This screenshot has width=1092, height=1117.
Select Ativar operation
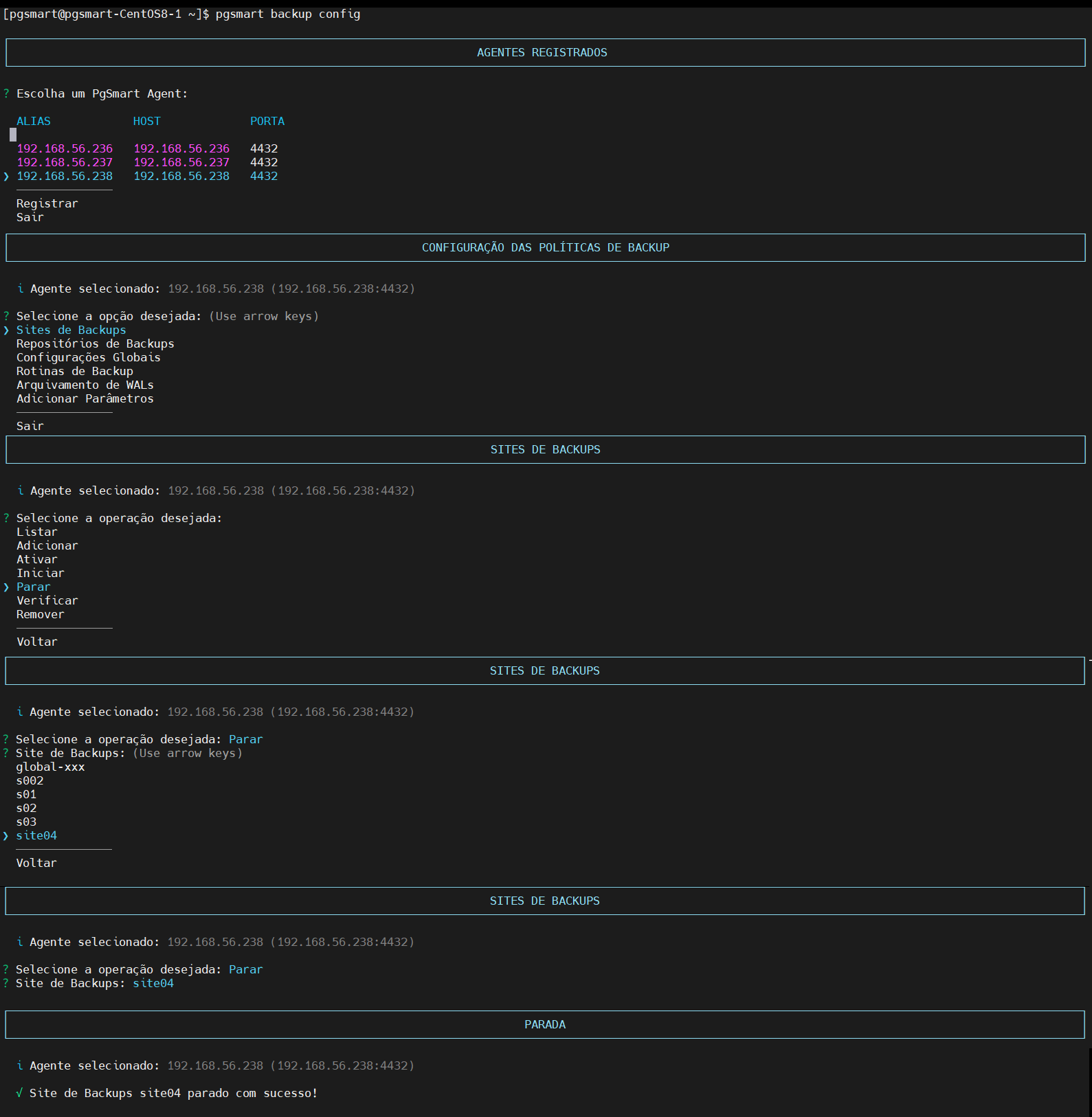coord(37,559)
